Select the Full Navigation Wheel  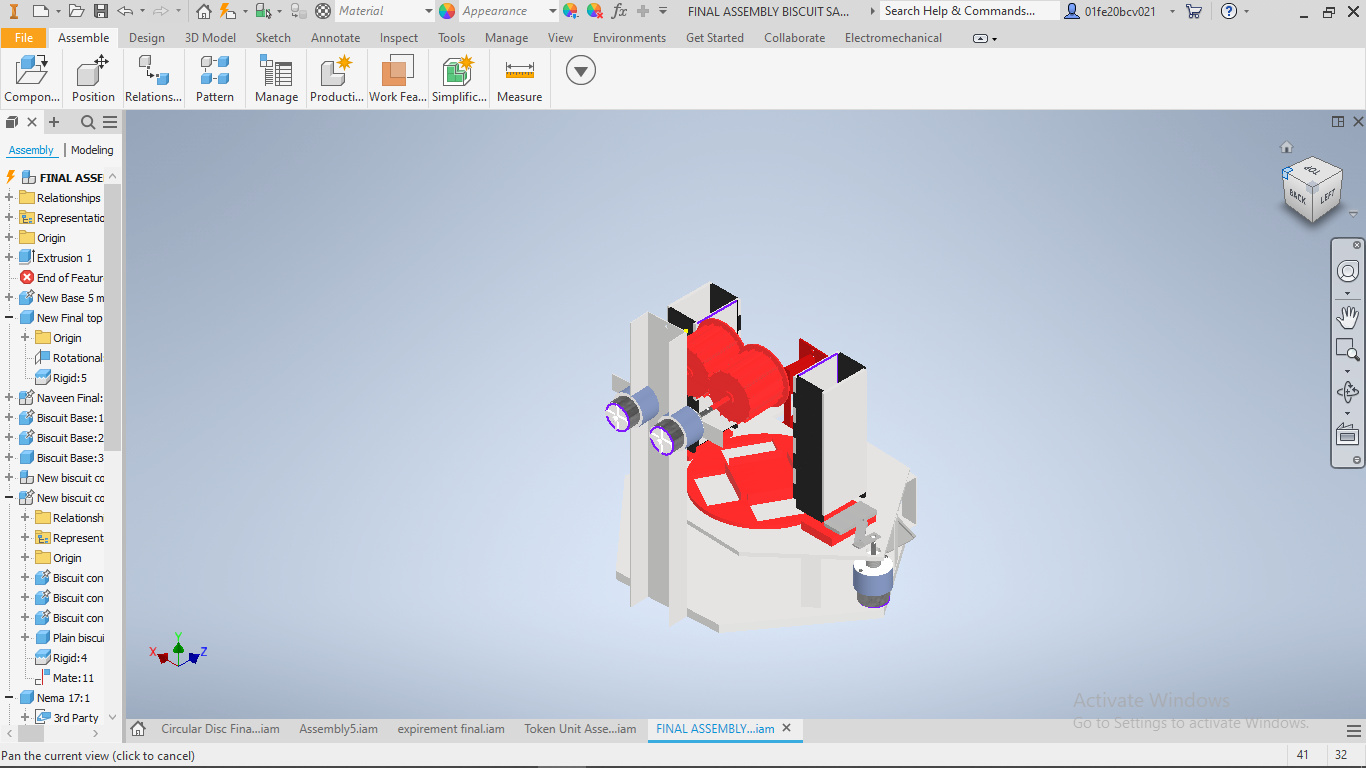pos(1348,272)
